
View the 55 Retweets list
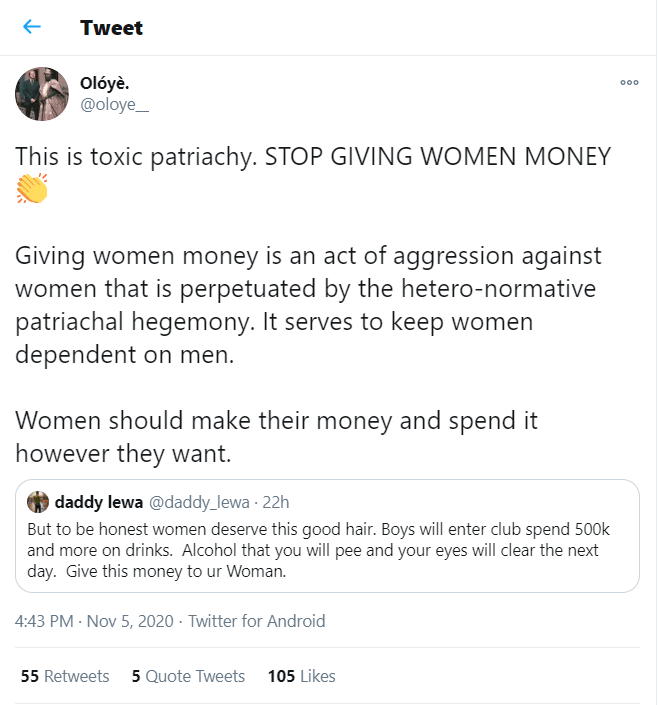[x=65, y=676]
